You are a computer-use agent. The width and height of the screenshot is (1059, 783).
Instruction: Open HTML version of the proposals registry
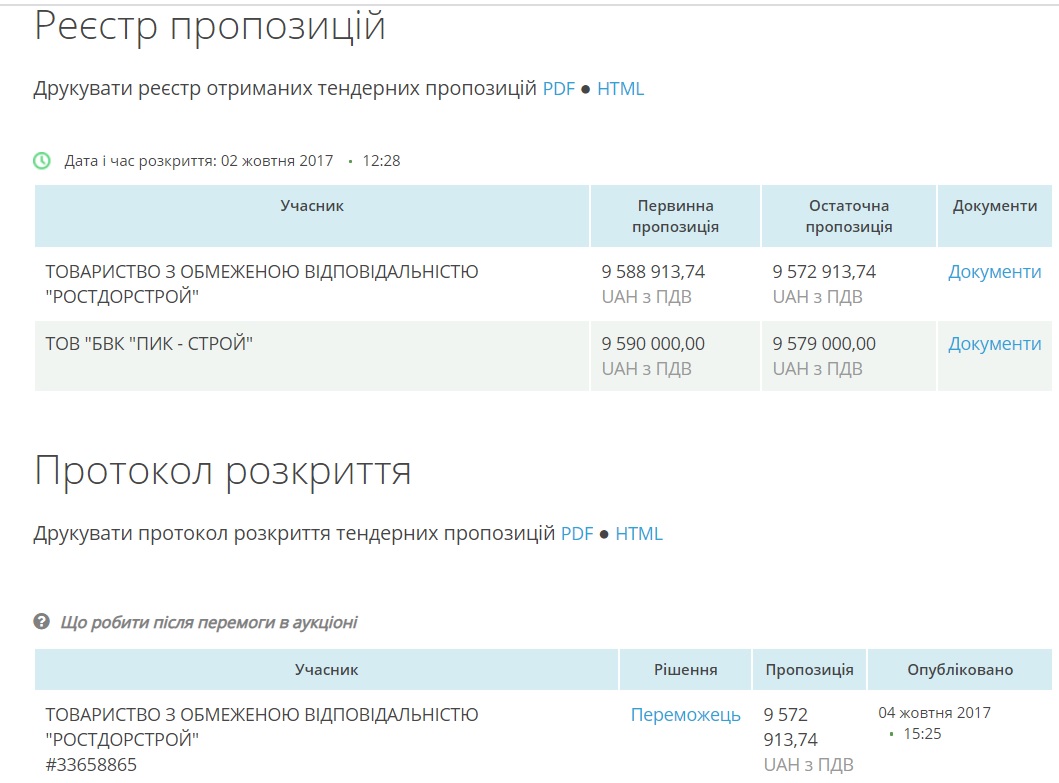620,89
